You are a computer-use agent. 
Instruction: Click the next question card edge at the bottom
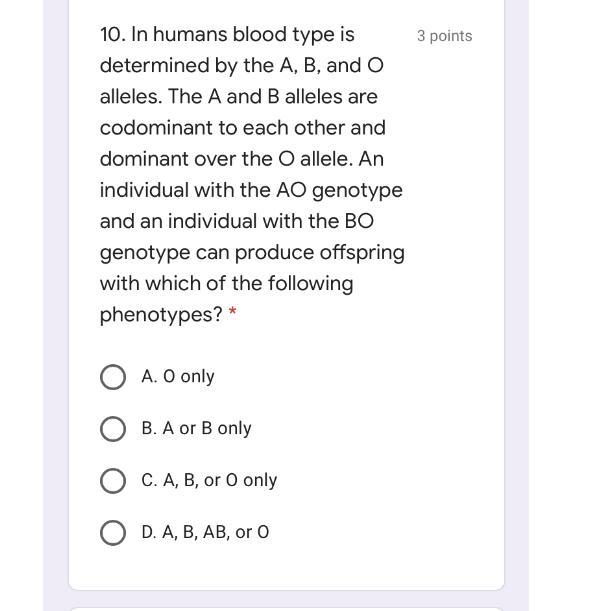(286, 608)
